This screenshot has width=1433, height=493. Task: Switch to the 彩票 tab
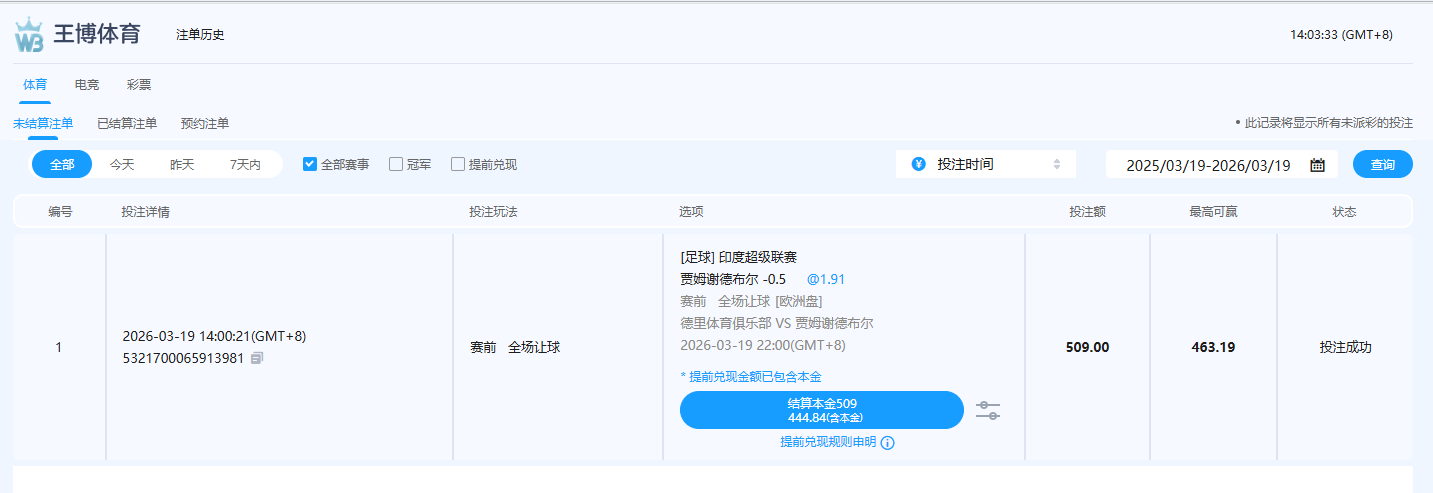click(139, 85)
